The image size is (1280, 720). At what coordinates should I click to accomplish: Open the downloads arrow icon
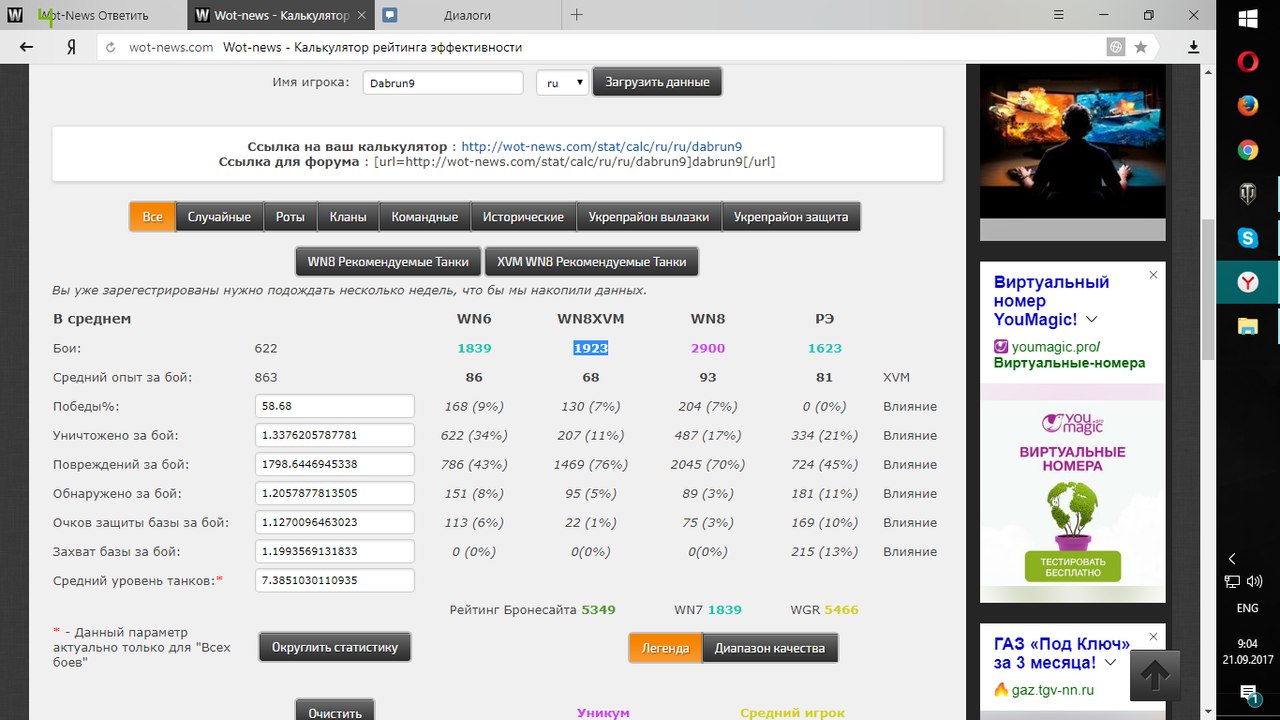point(1193,47)
